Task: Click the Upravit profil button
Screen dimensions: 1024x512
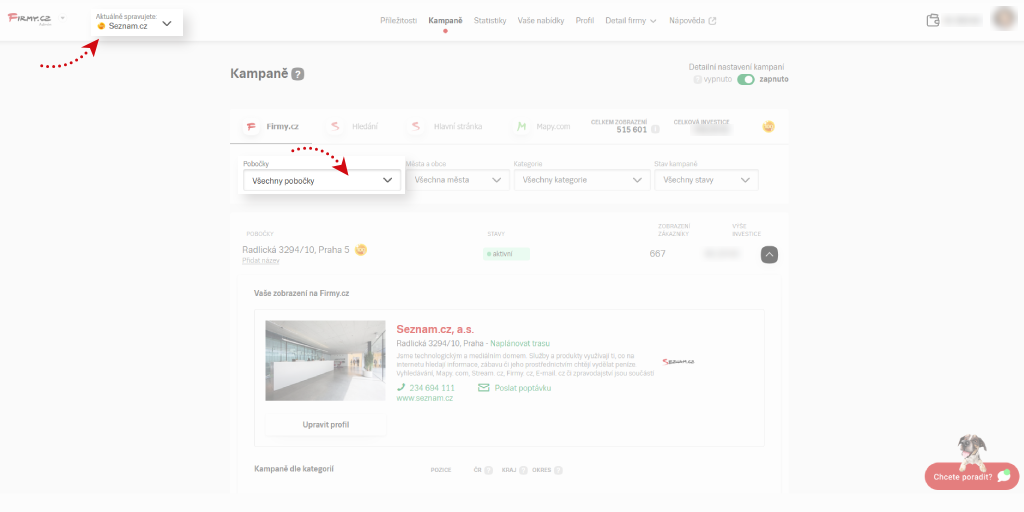Action: pos(325,425)
